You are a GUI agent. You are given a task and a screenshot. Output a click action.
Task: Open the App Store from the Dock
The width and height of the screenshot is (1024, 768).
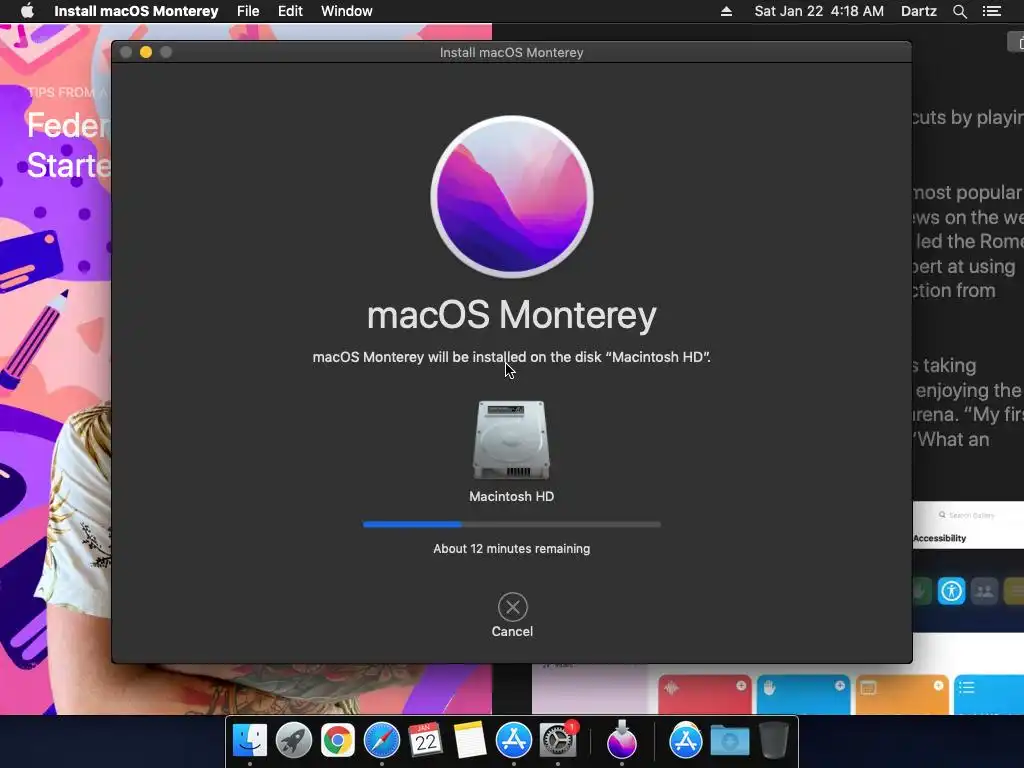(513, 741)
